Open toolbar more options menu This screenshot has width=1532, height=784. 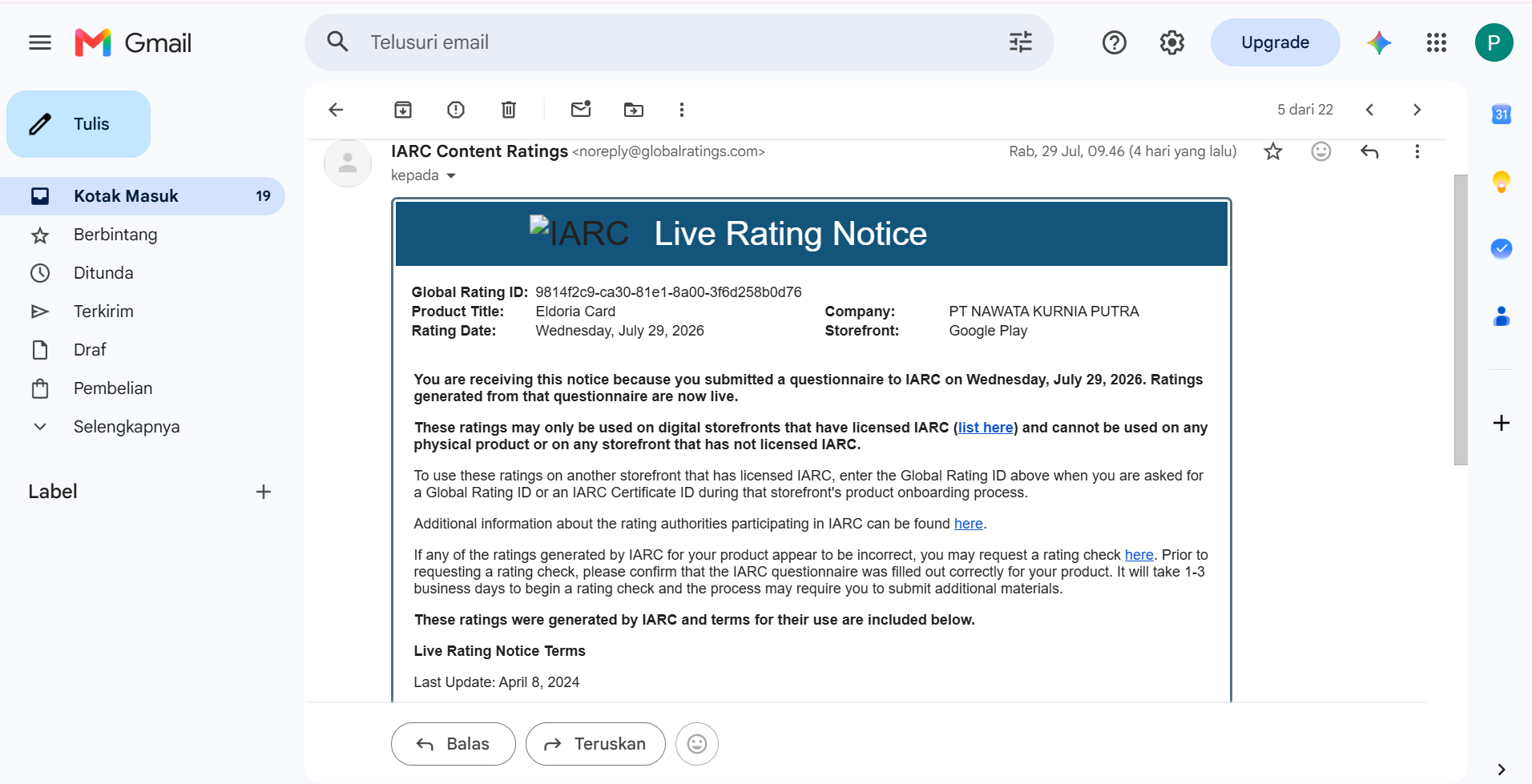coord(682,110)
